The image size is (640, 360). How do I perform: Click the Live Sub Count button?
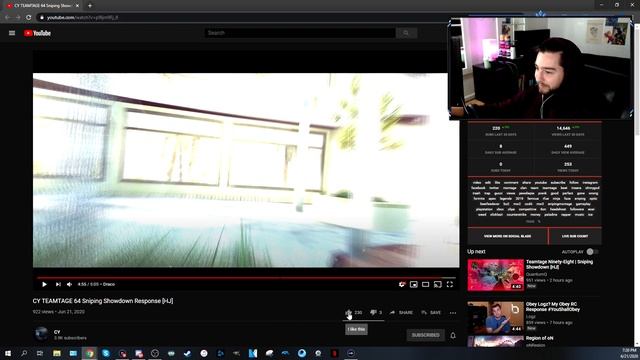pos(575,236)
